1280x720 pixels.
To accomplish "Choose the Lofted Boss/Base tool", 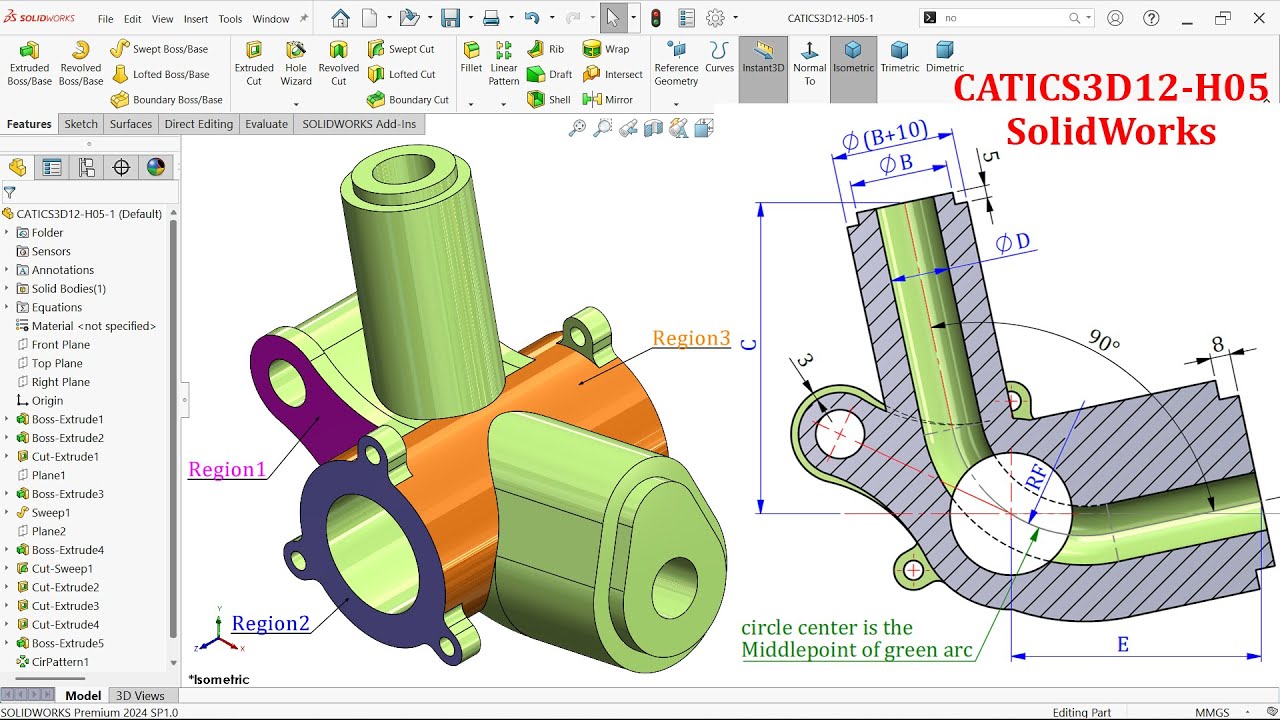I will pos(160,74).
